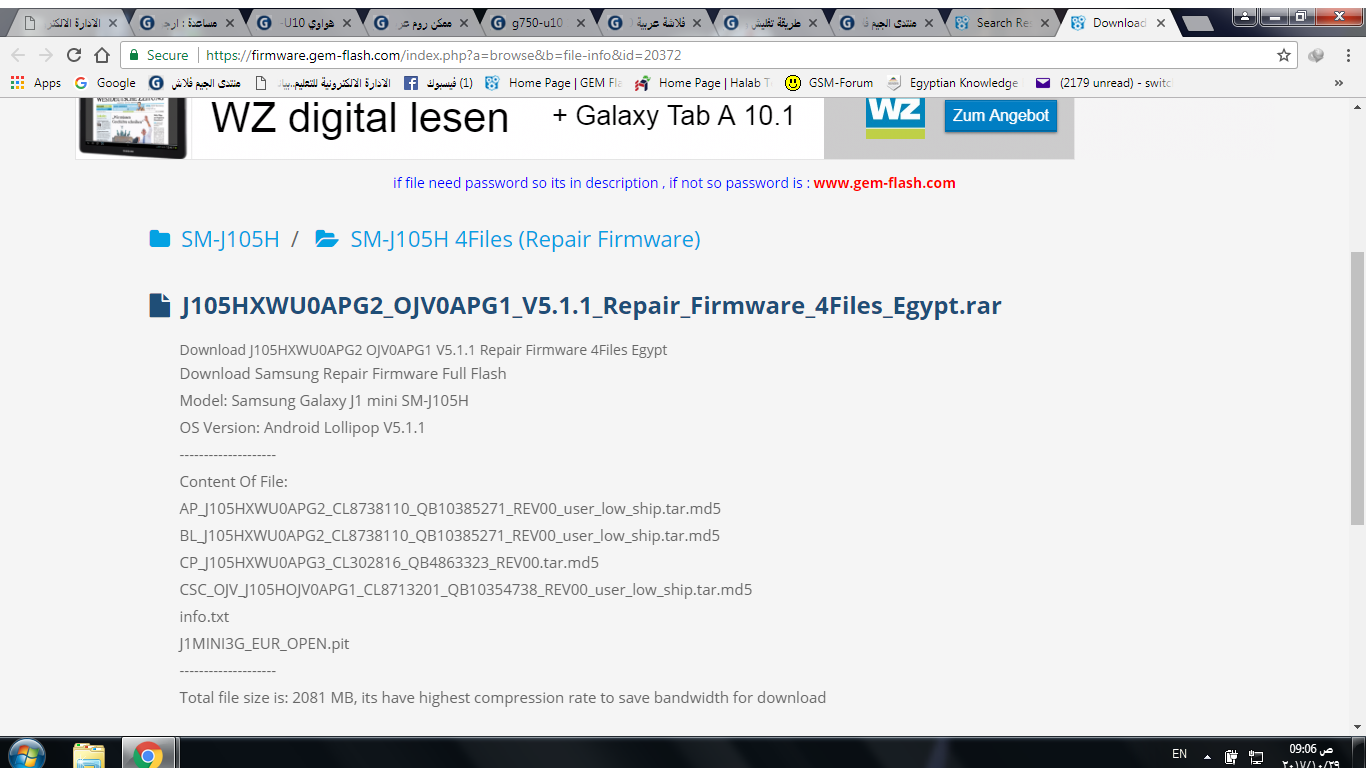Open SM-J105H 4Files (Repair Firmware) breadcrumb
Image resolution: width=1366 pixels, height=768 pixels.
[525, 239]
